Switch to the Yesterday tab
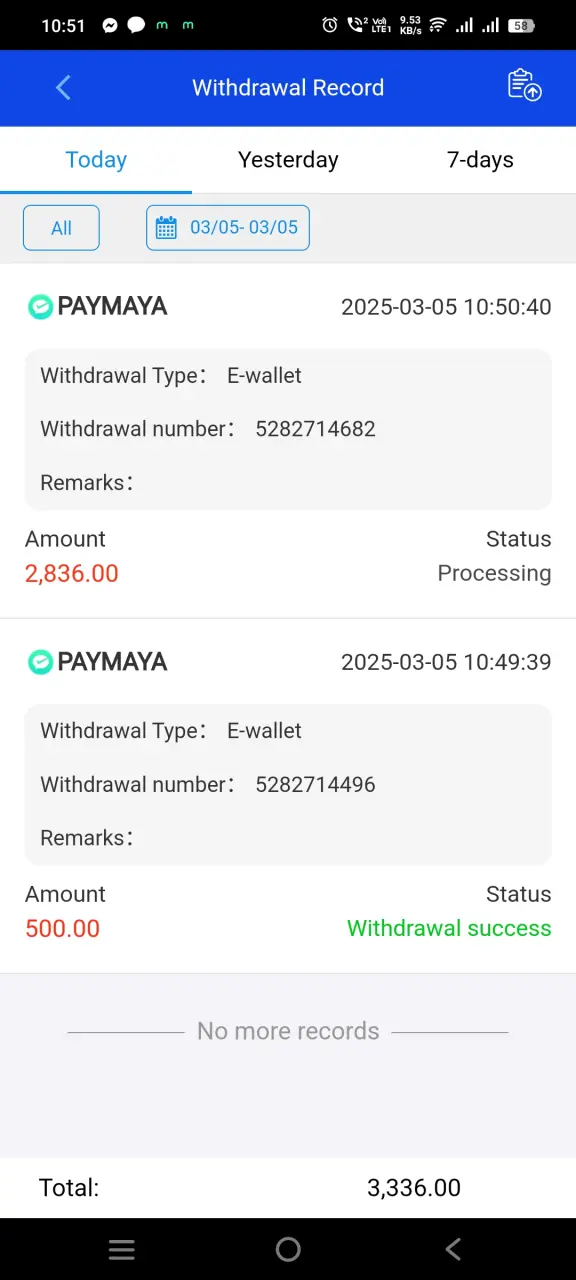The image size is (576, 1280). click(288, 160)
